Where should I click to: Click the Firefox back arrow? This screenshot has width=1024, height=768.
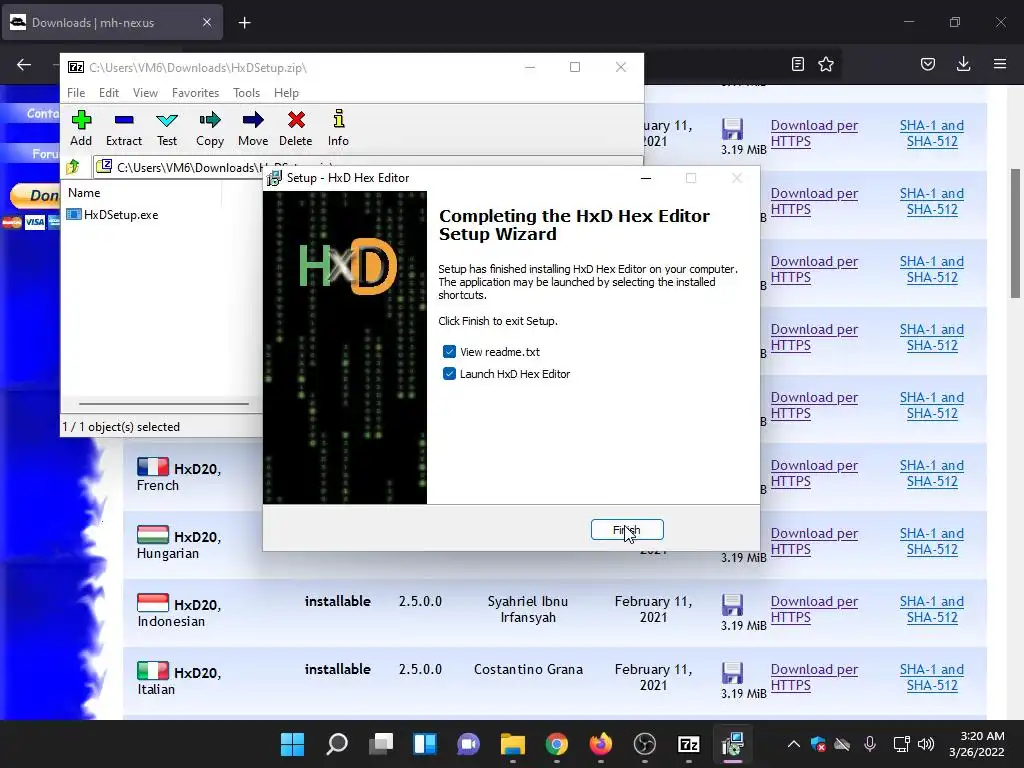click(x=24, y=64)
